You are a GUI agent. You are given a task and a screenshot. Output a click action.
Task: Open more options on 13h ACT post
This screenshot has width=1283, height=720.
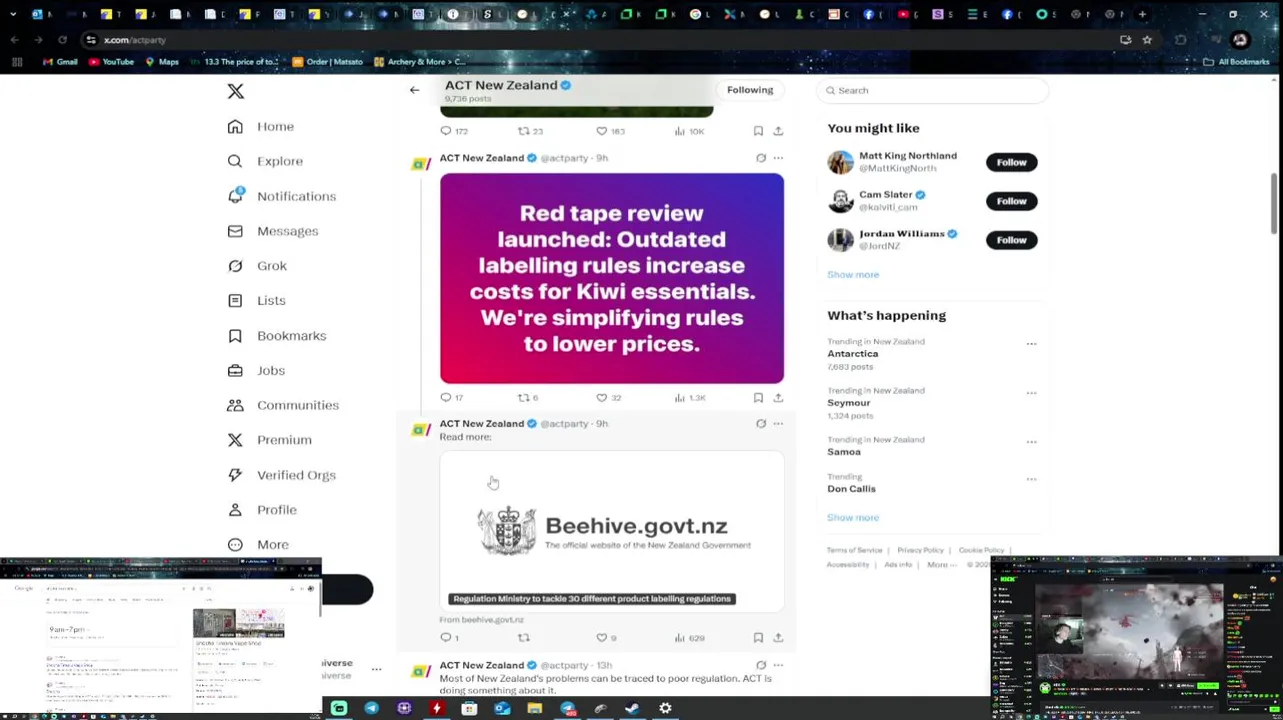click(x=778, y=665)
